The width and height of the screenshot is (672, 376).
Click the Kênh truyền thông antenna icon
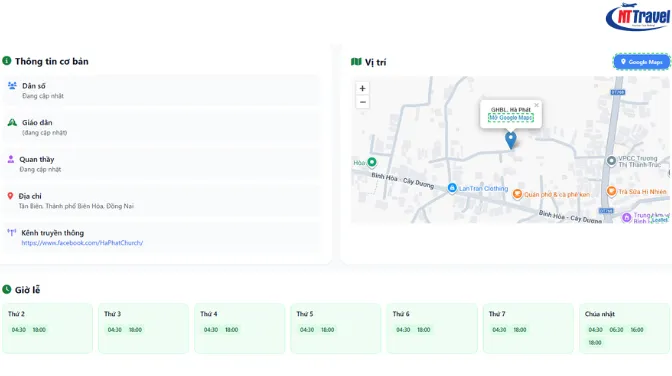[x=12, y=233]
